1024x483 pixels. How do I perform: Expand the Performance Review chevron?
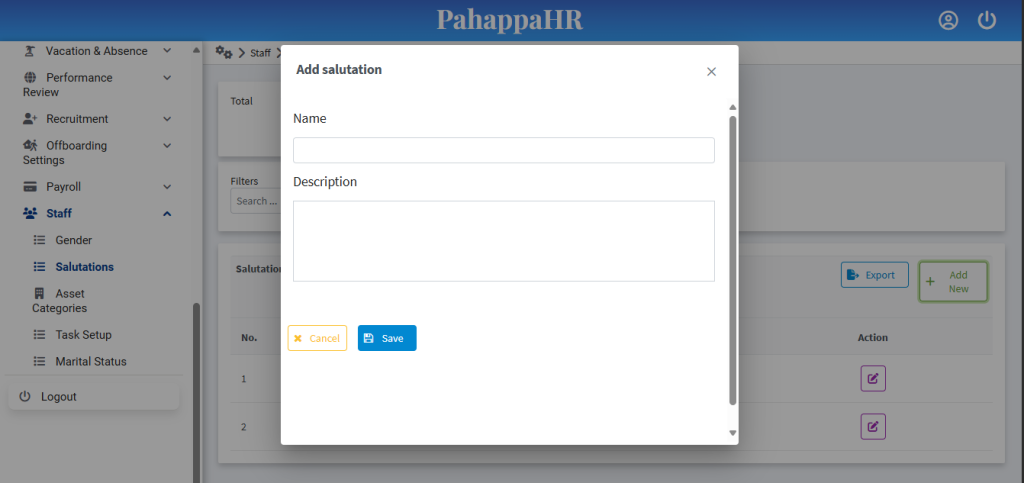pos(167,78)
